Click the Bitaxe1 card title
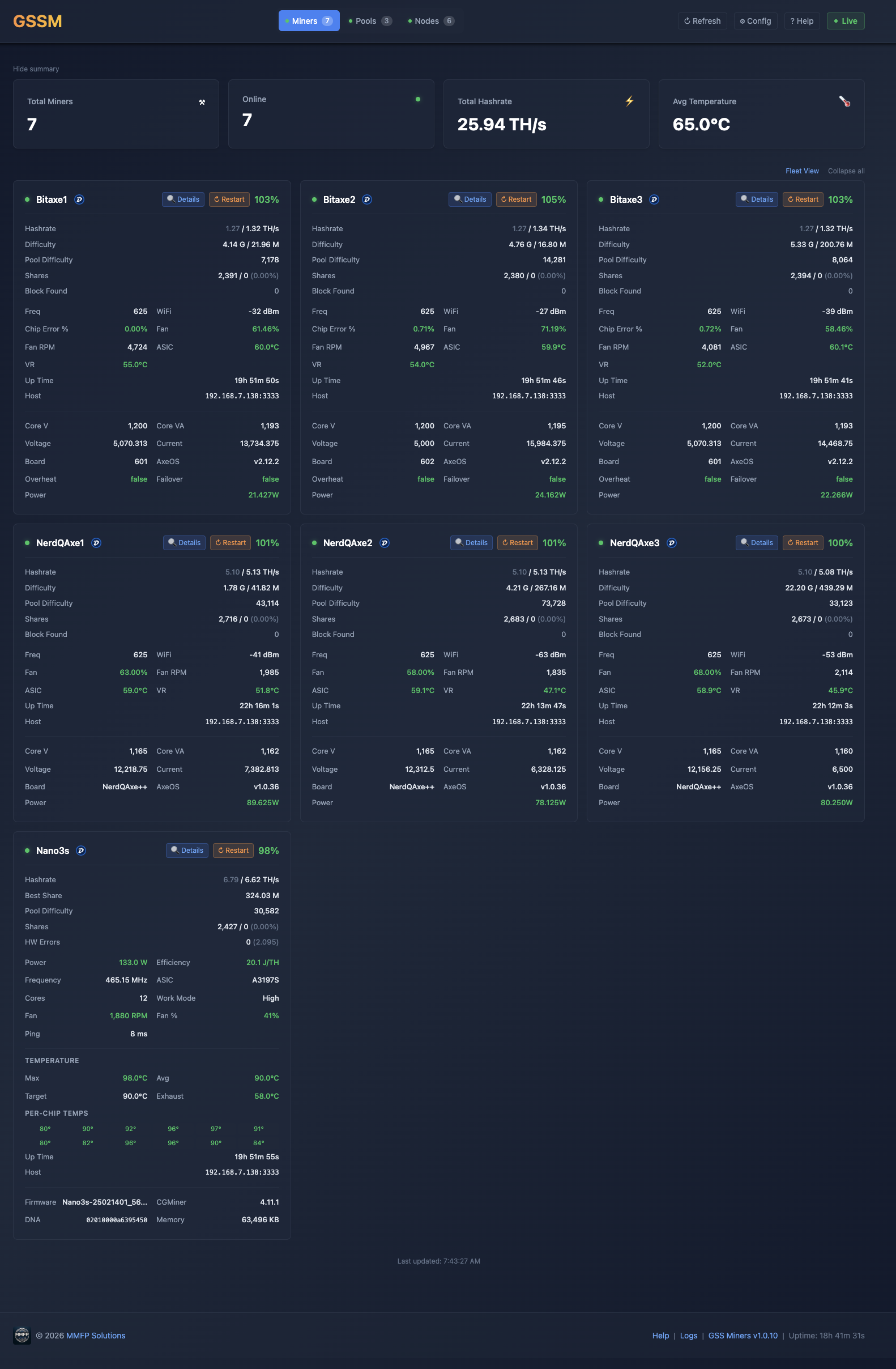896x1369 pixels. tap(52, 199)
